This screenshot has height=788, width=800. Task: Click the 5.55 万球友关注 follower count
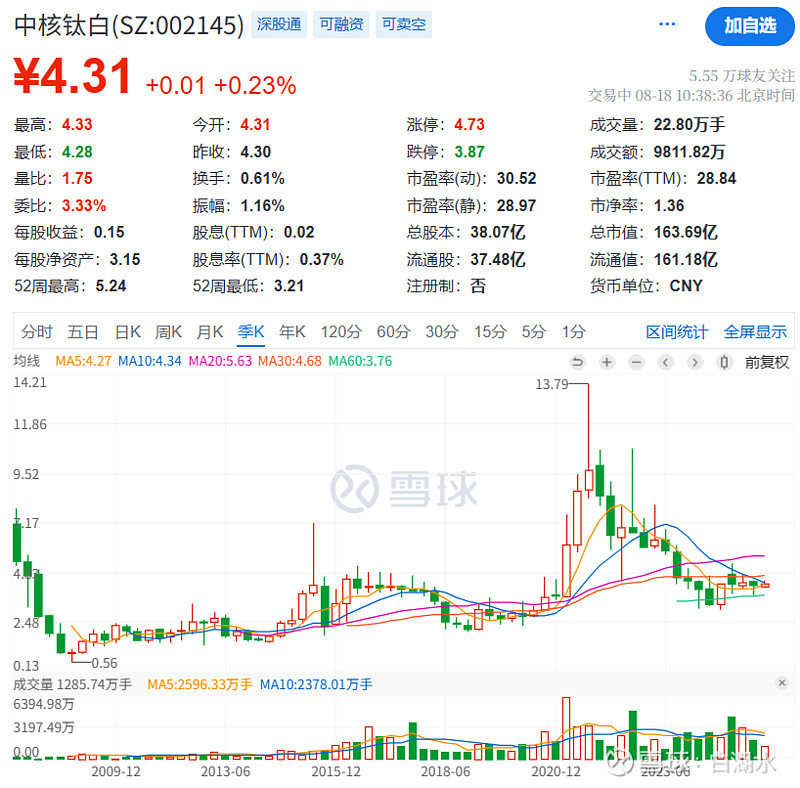pyautogui.click(x=741, y=76)
